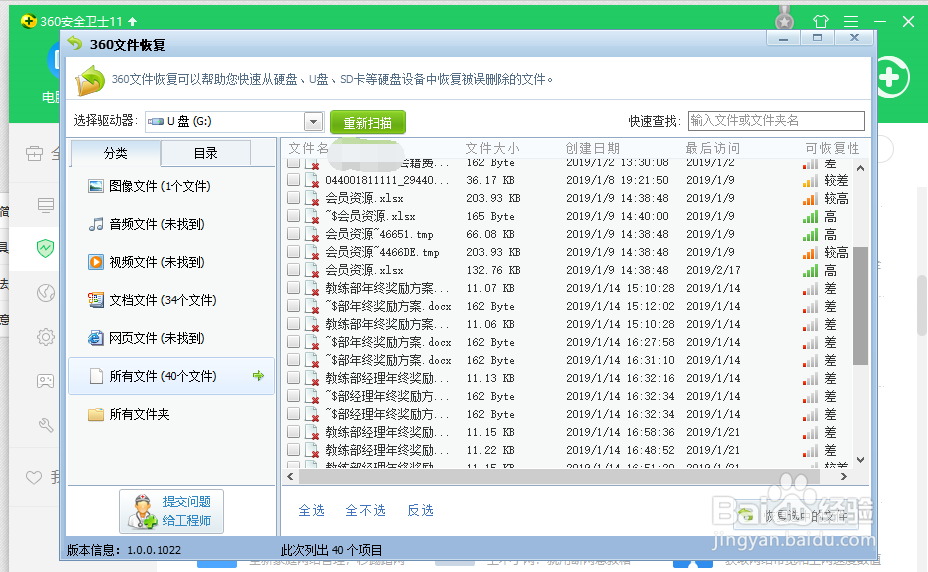This screenshot has height=572, width=928.
Task: Click the All folders yellow folder icon
Action: pyautogui.click(x=95, y=414)
